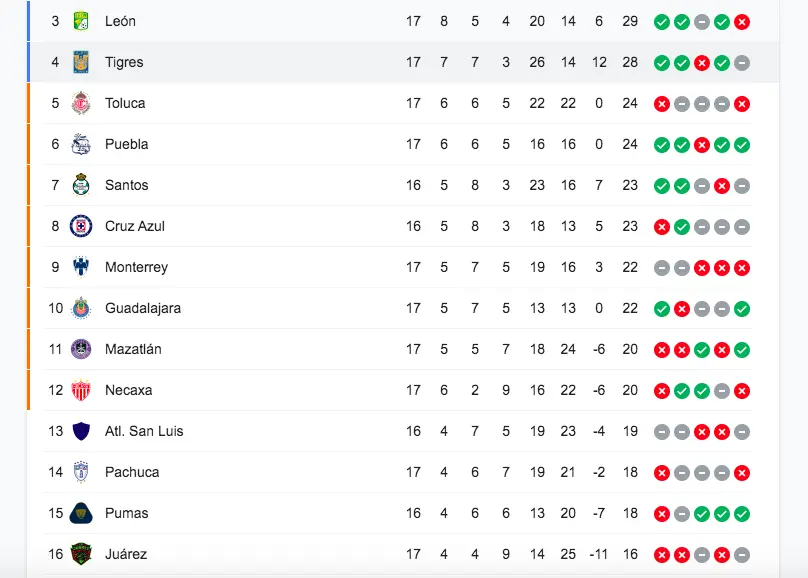Click Santos' red loss form indicator
This screenshot has width=808, height=578.
pos(722,186)
